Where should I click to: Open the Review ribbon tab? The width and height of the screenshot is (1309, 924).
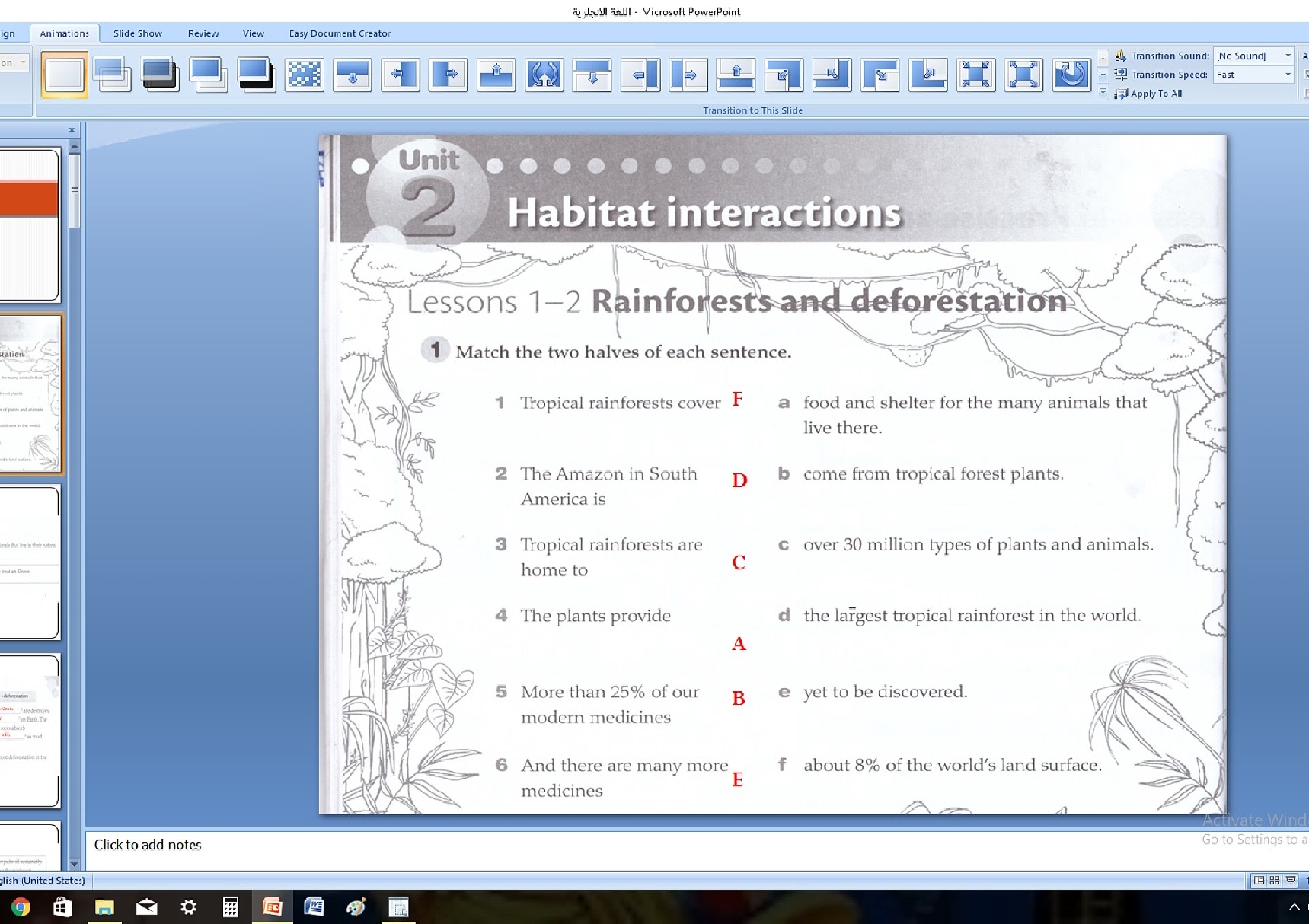[203, 33]
